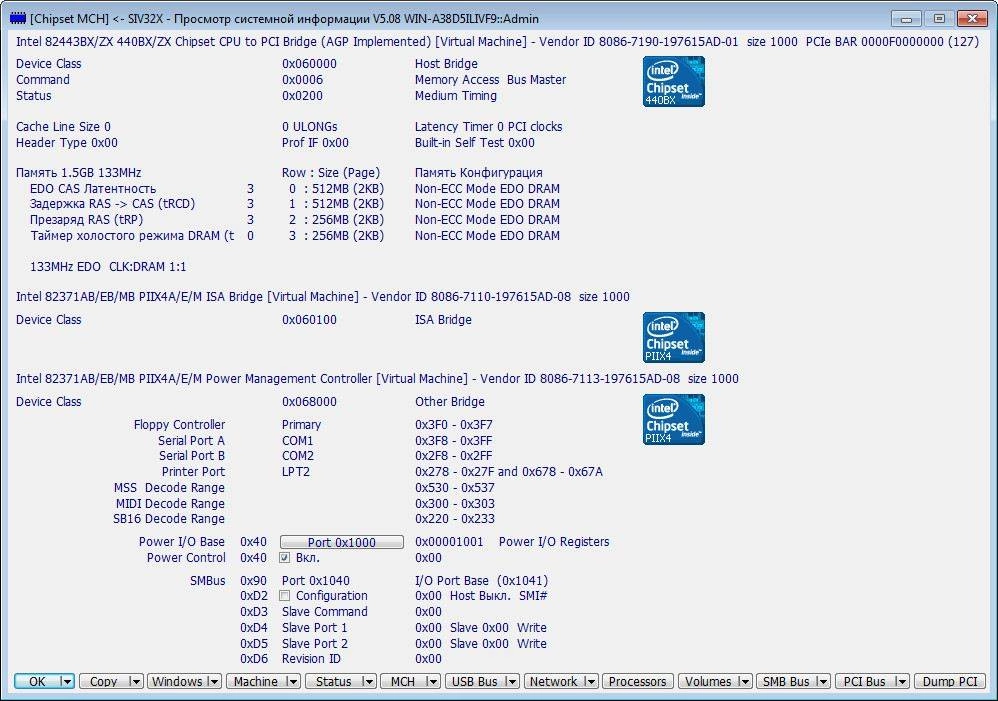This screenshot has width=998, height=701.
Task: Click the 'Latency Timer 0 PCI clocks' text
Action: click(x=488, y=127)
